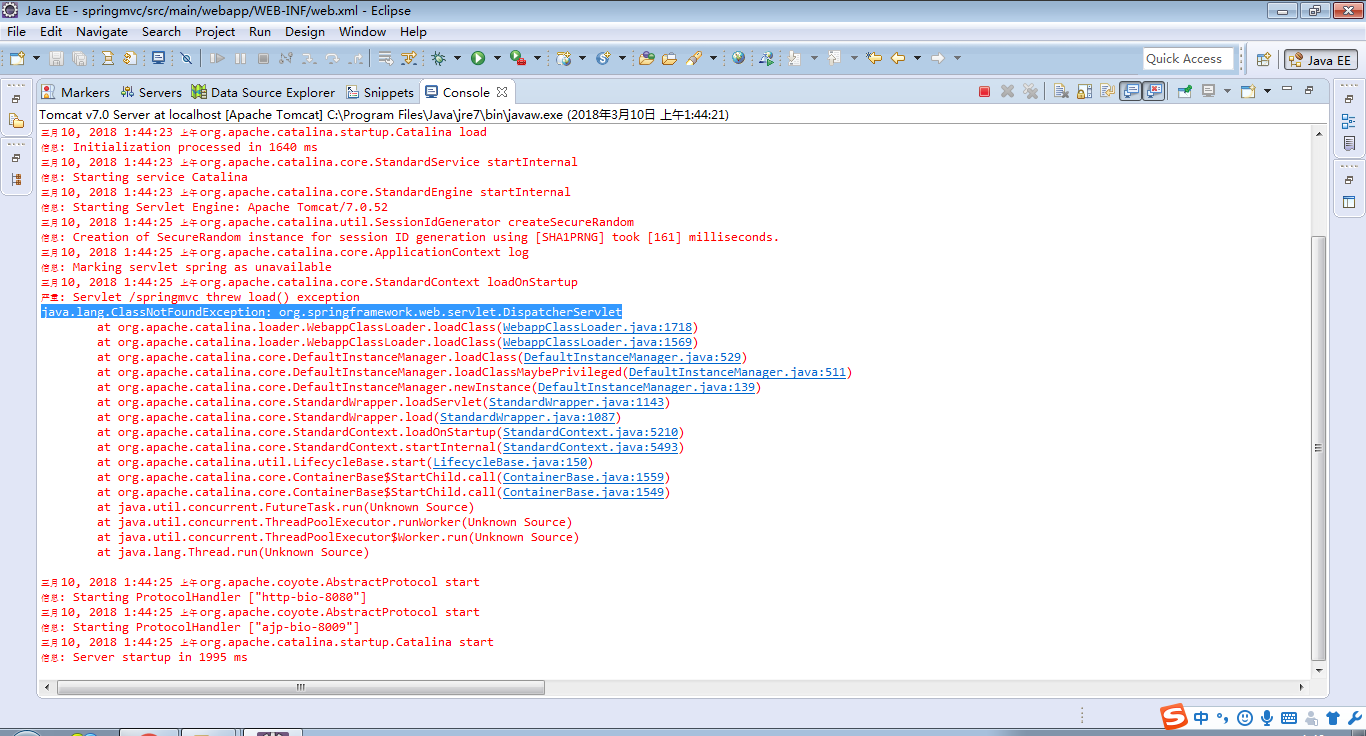Click the green Run button
Screen dimensions: 1366x736
478,59
